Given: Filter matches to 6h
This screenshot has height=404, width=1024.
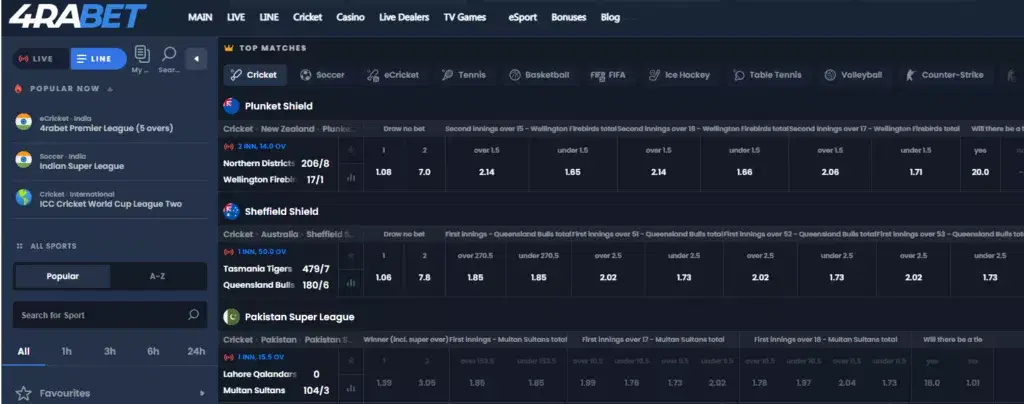Looking at the screenshot, I should click(153, 351).
